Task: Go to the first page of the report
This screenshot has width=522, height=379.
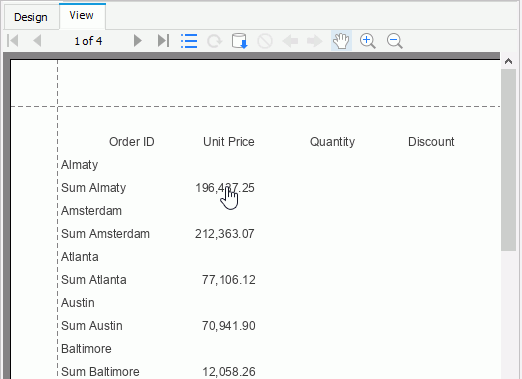Action: pyautogui.click(x=13, y=41)
